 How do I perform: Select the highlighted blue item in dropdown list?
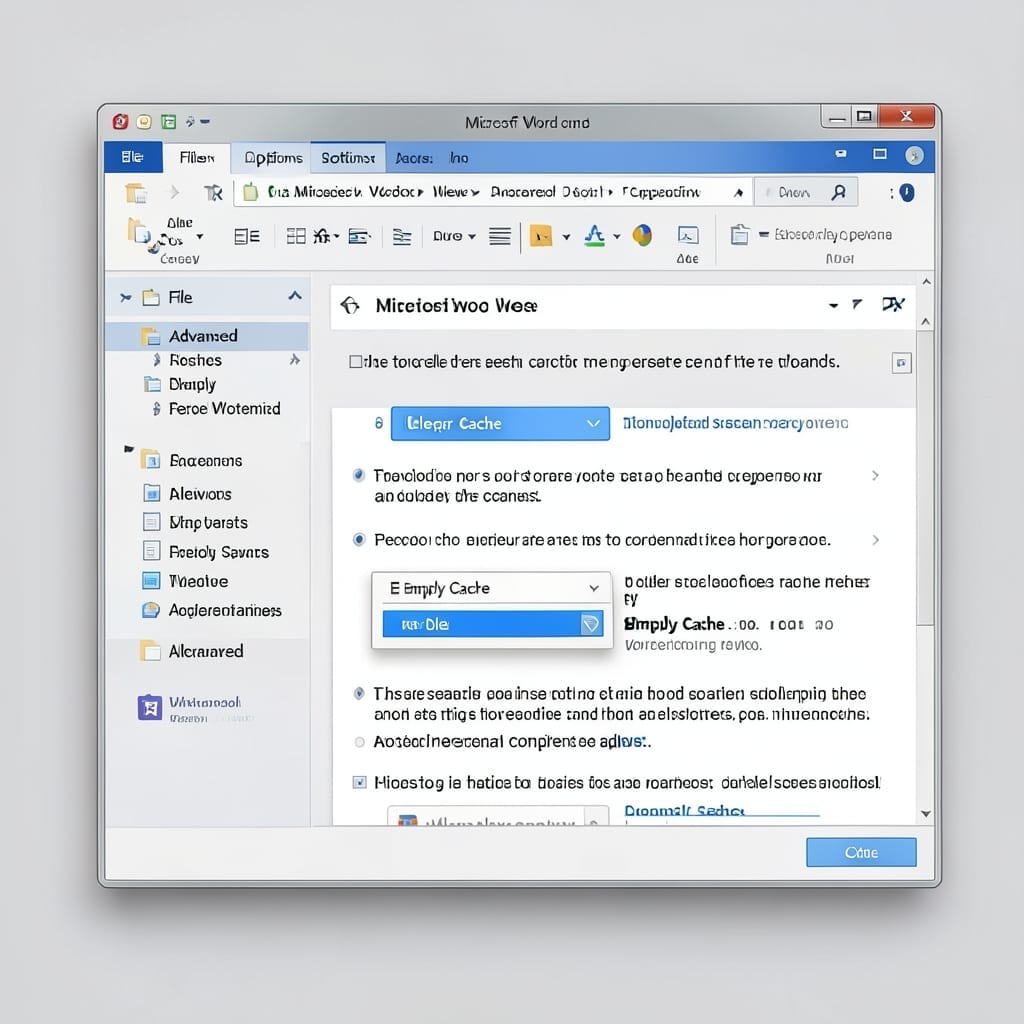point(492,624)
